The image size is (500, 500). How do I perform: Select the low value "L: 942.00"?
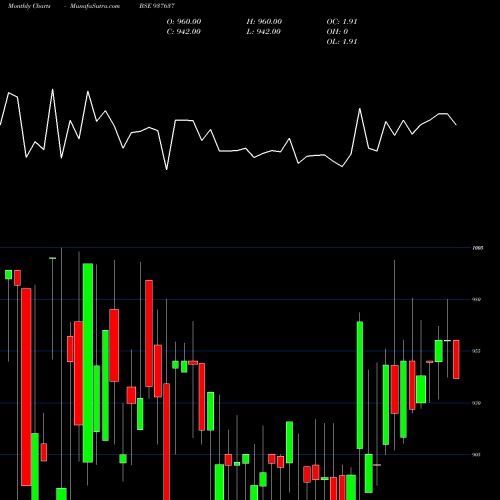coord(264,32)
